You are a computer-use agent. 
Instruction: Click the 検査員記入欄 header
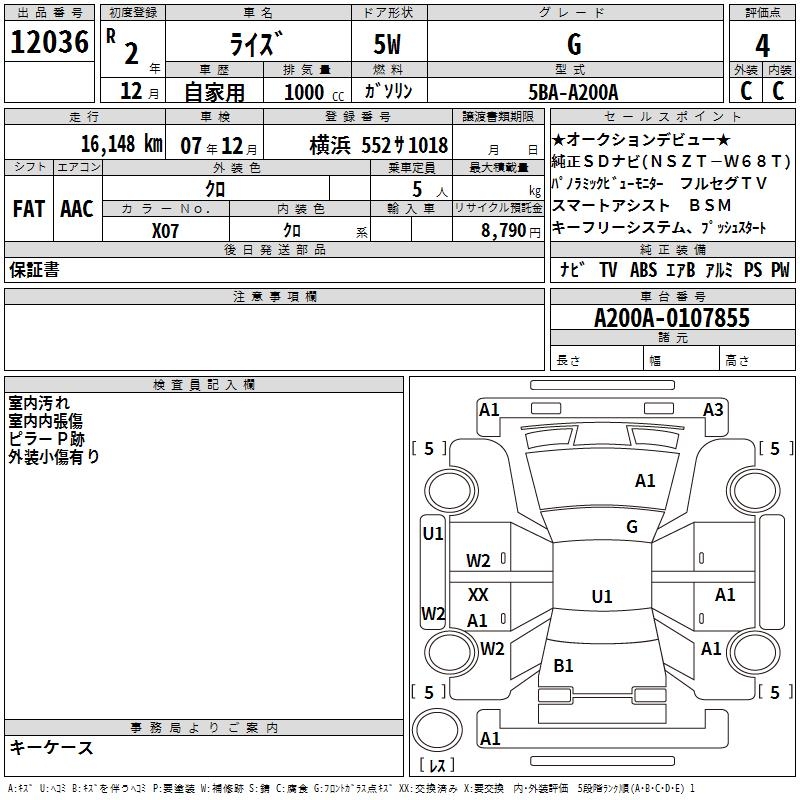pos(204,385)
